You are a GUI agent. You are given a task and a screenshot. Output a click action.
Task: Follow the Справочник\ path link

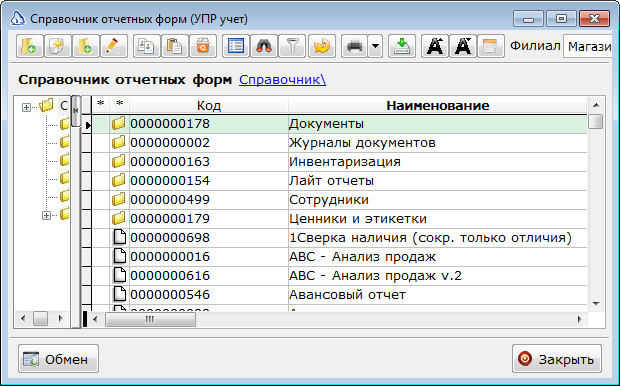click(x=282, y=79)
